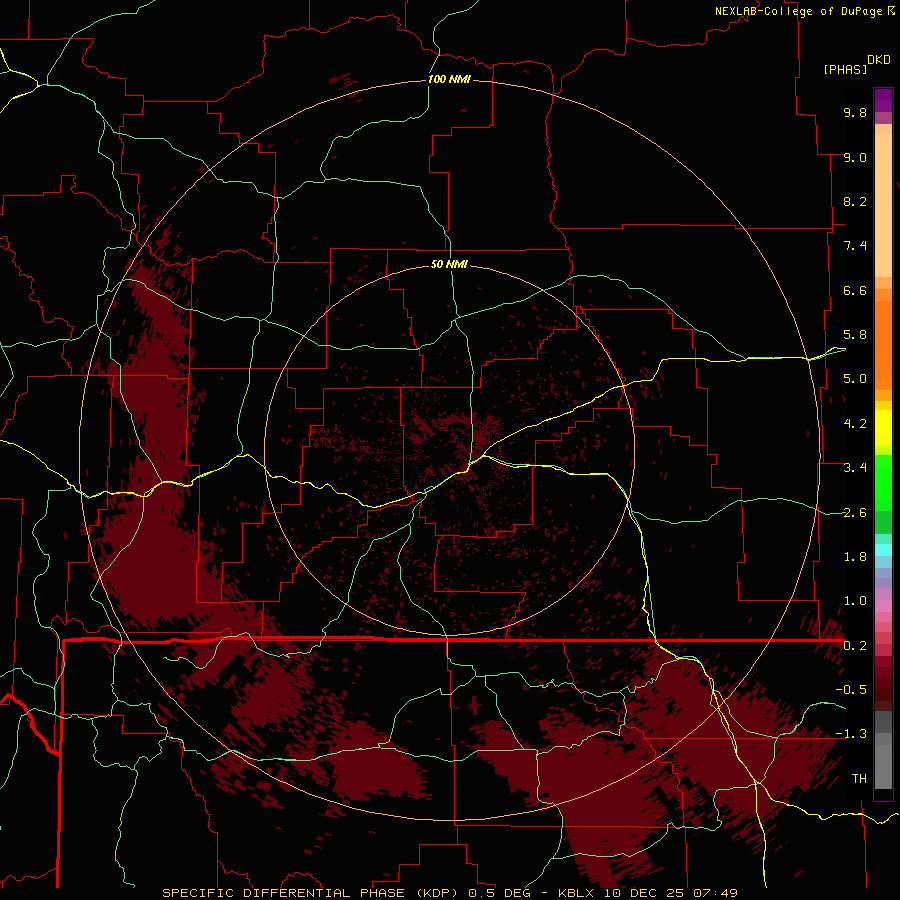Viewport: 900px width, 900px height.
Task: Click the 4.2 legend value
Action: click(x=855, y=424)
